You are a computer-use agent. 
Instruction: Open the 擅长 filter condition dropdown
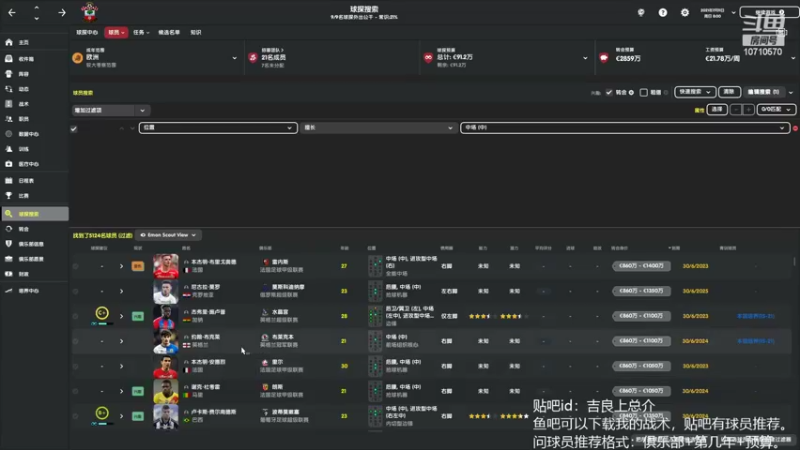[x=379, y=128]
